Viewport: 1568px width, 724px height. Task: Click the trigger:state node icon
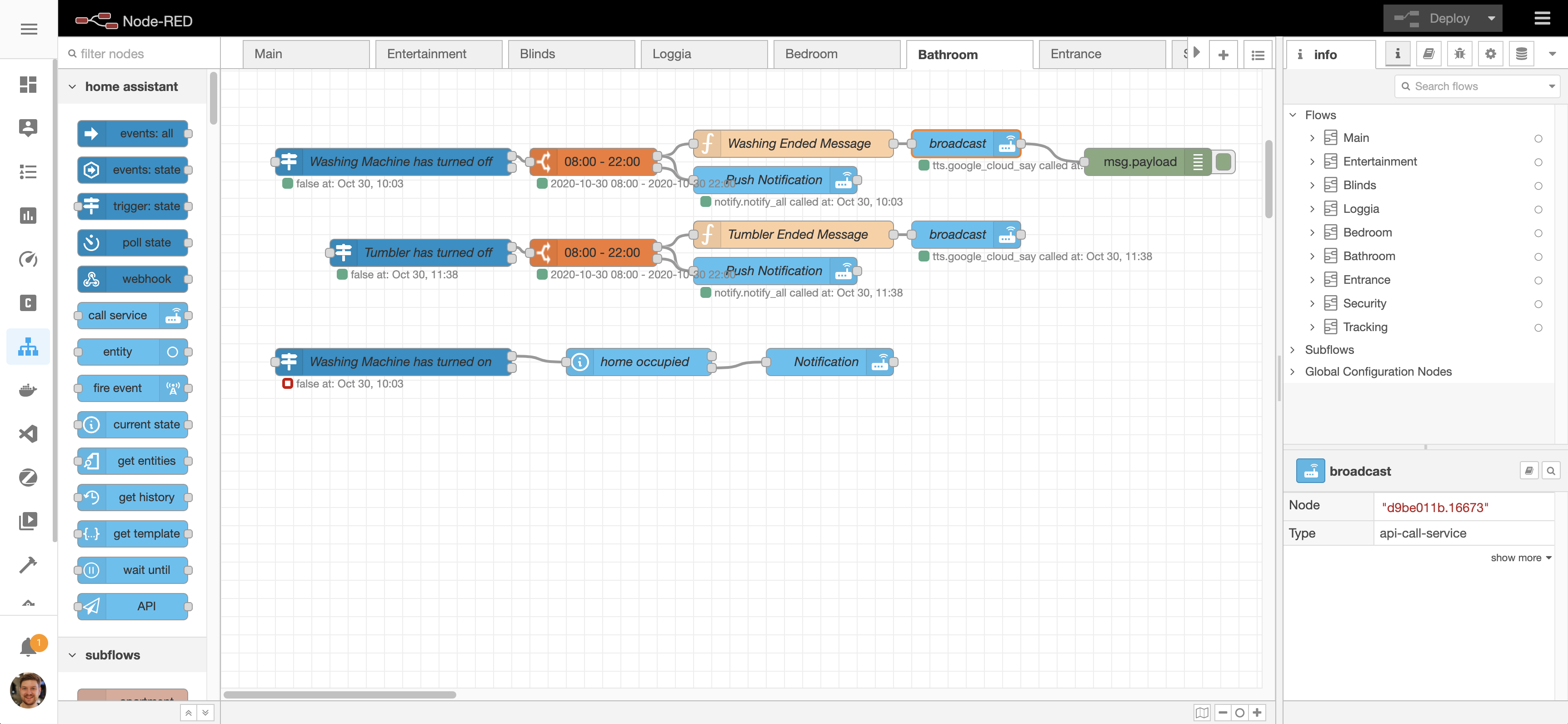[92, 206]
